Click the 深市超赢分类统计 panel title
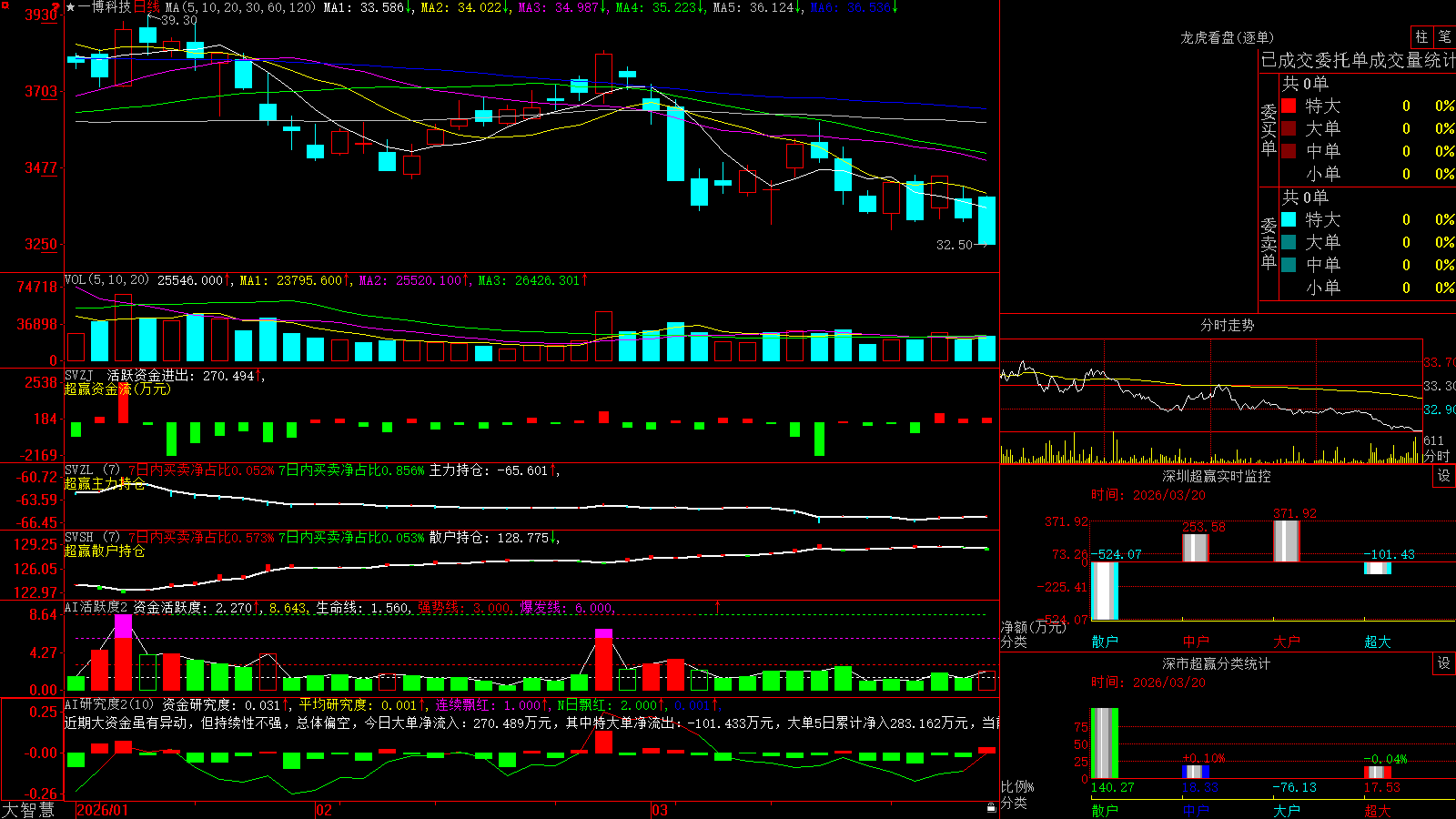 pos(1216,663)
